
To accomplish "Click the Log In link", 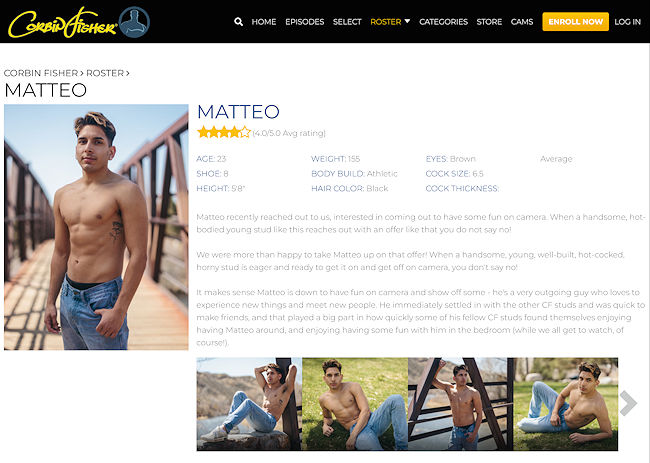I will coord(628,22).
